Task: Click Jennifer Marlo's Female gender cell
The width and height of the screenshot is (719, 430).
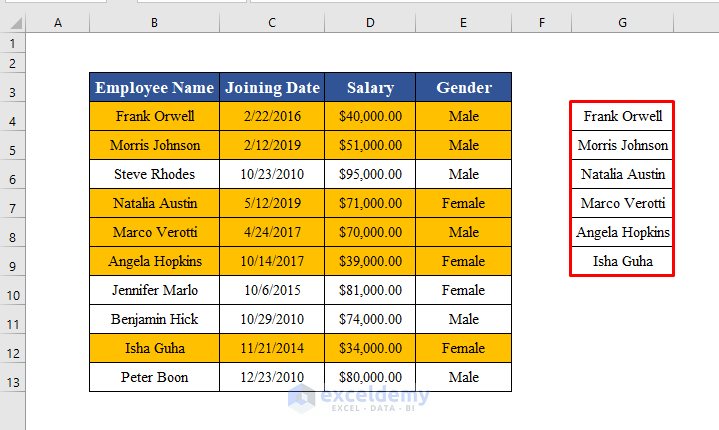Action: click(x=464, y=290)
